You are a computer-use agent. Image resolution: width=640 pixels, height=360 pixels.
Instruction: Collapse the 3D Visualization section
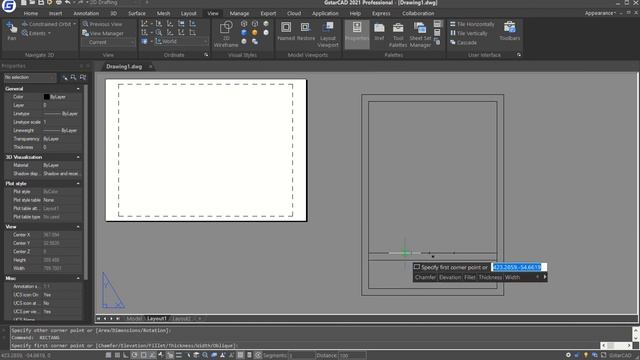pyautogui.click(x=78, y=157)
